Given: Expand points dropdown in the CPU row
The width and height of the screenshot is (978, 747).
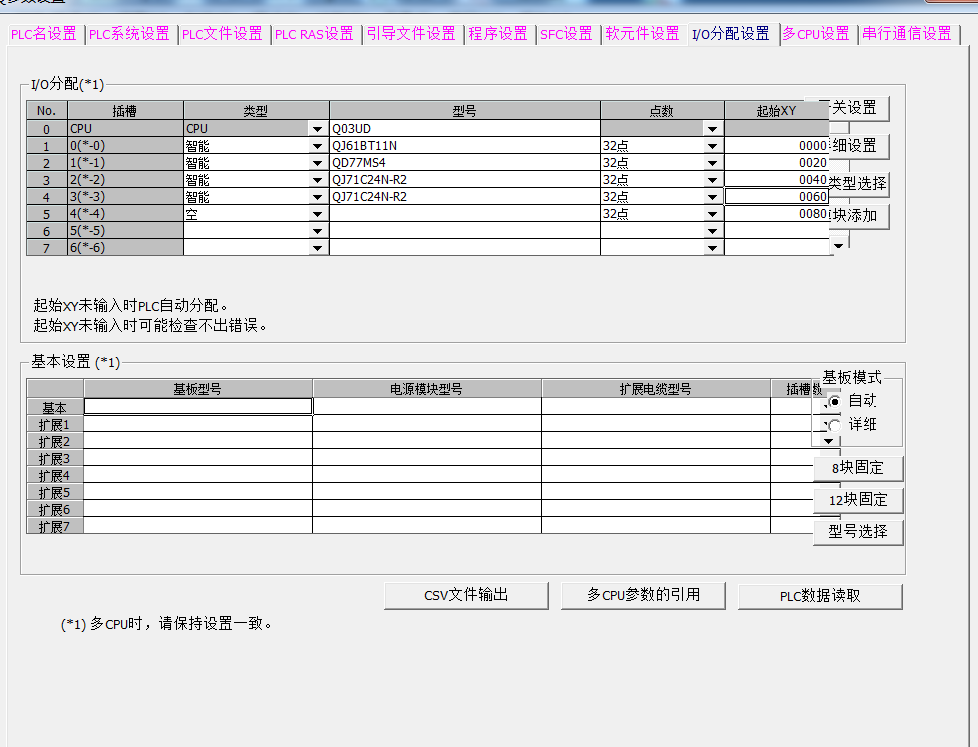Looking at the screenshot, I should pyautogui.click(x=712, y=129).
